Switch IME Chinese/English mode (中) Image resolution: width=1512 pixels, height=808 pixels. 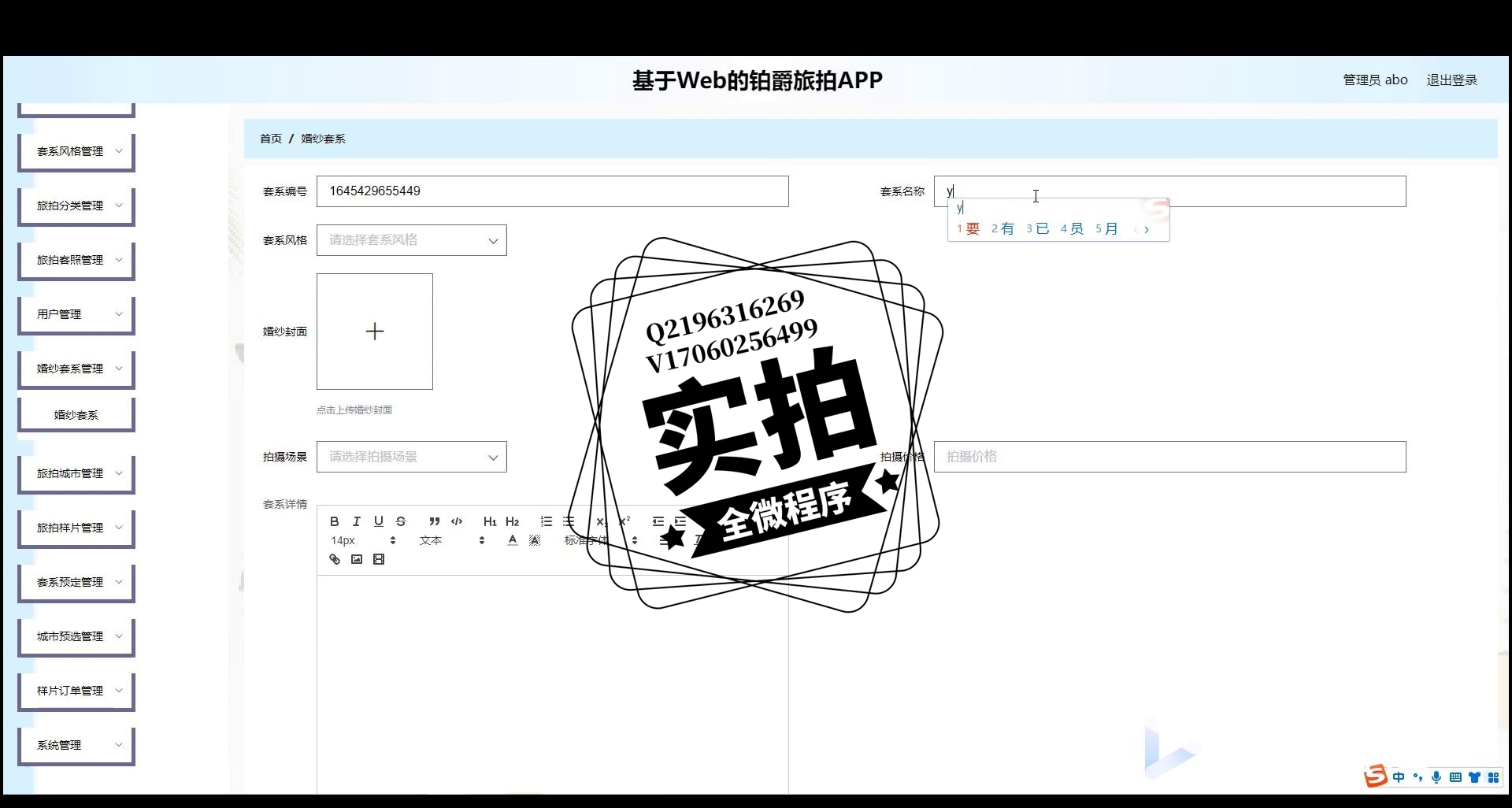click(1399, 777)
